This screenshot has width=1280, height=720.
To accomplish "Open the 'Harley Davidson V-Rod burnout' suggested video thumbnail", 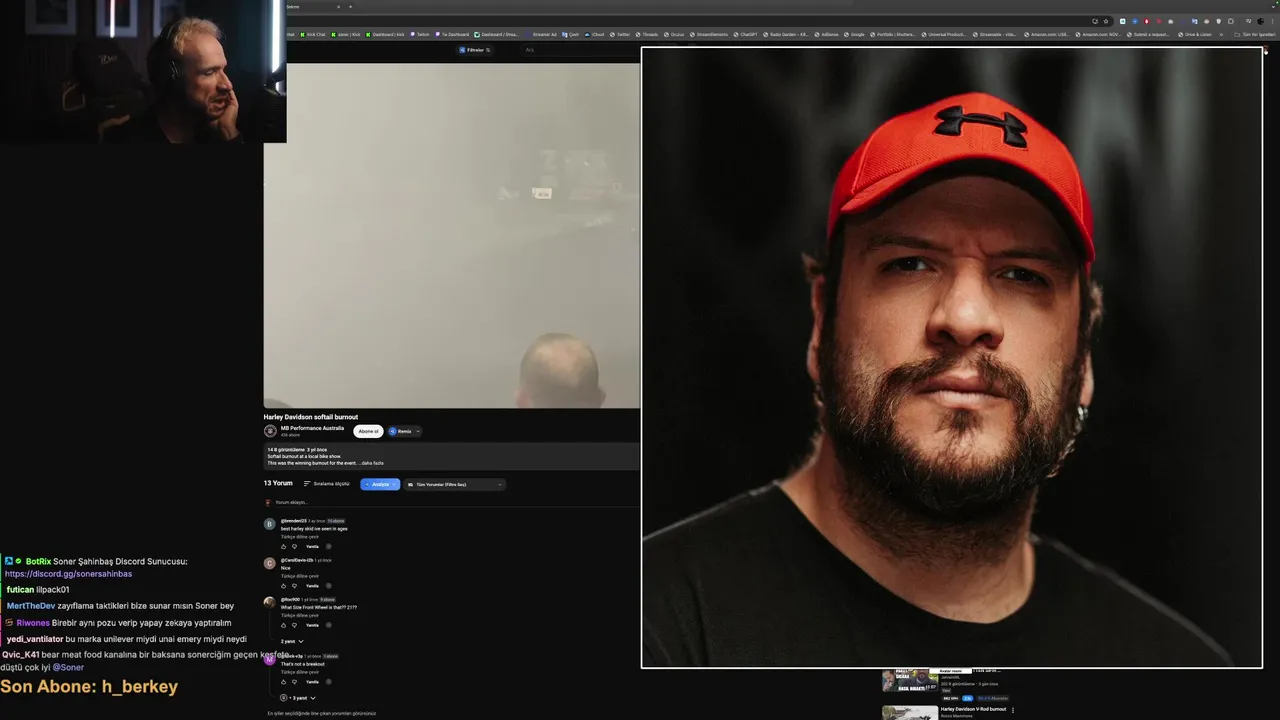I will [909, 712].
